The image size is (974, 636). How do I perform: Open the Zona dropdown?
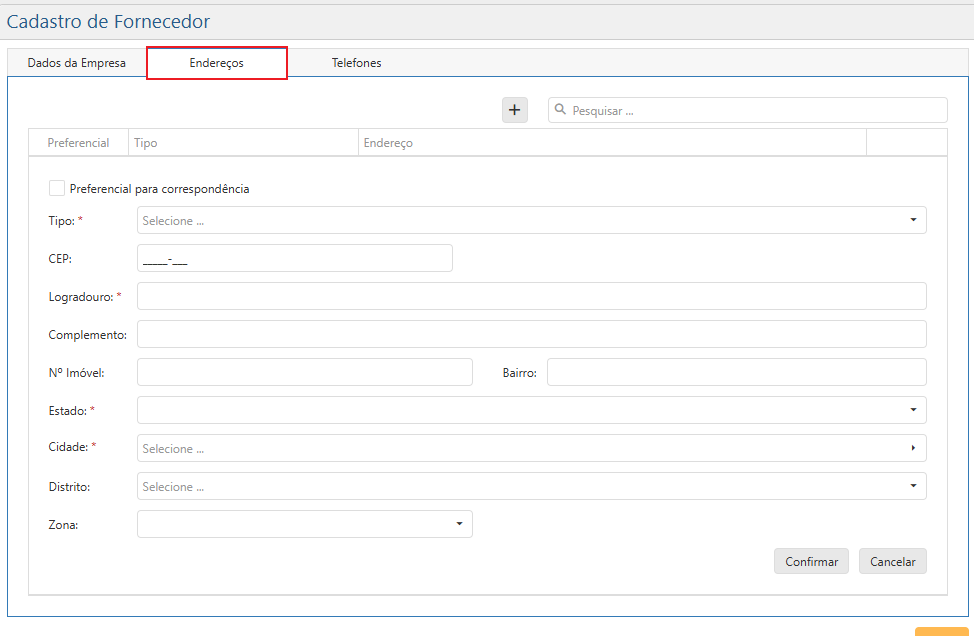point(304,524)
